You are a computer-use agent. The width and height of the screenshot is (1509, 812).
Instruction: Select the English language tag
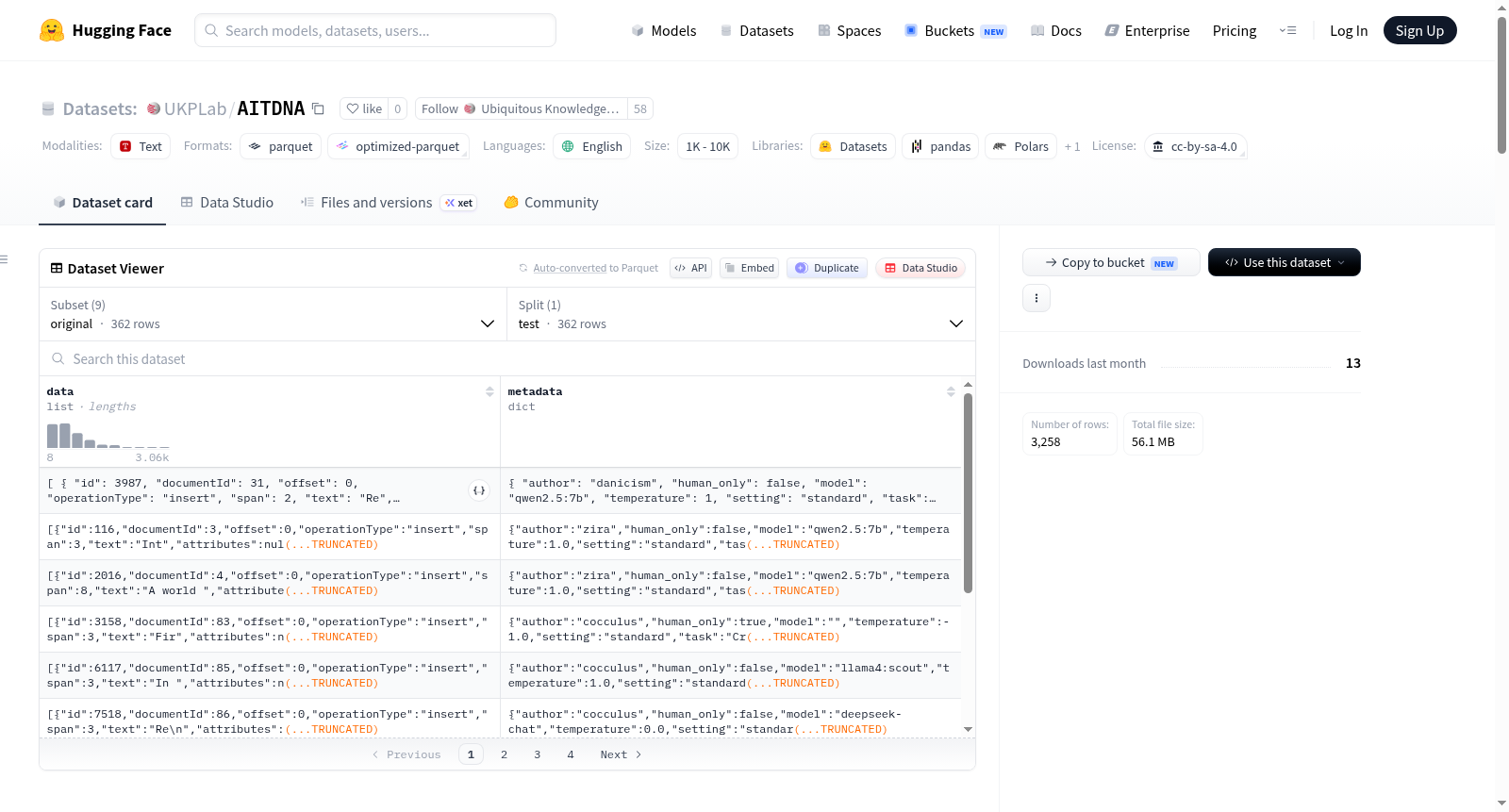click(592, 146)
